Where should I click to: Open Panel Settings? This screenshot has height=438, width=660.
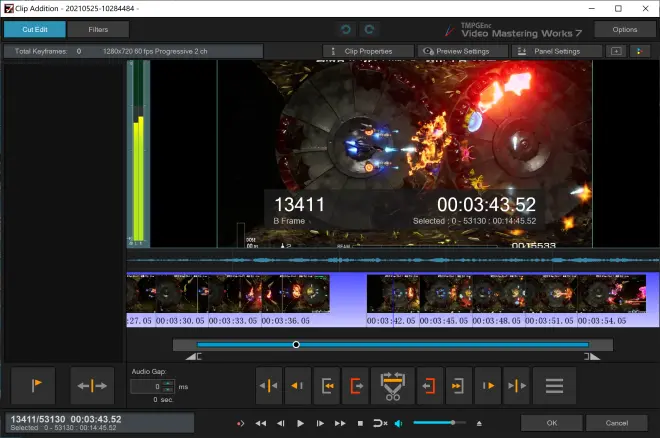tap(557, 51)
